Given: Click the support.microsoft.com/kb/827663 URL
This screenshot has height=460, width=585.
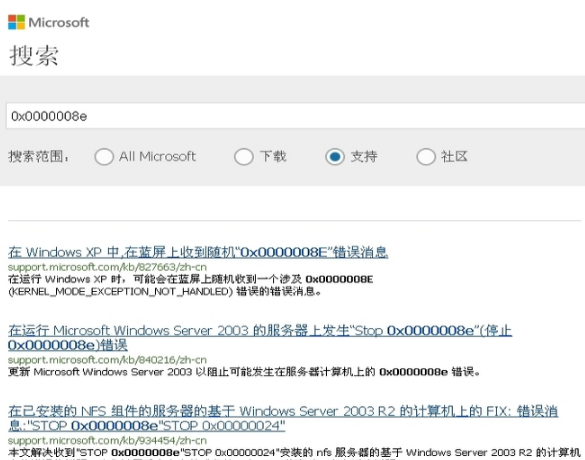Looking at the screenshot, I should pyautogui.click(x=107, y=267).
